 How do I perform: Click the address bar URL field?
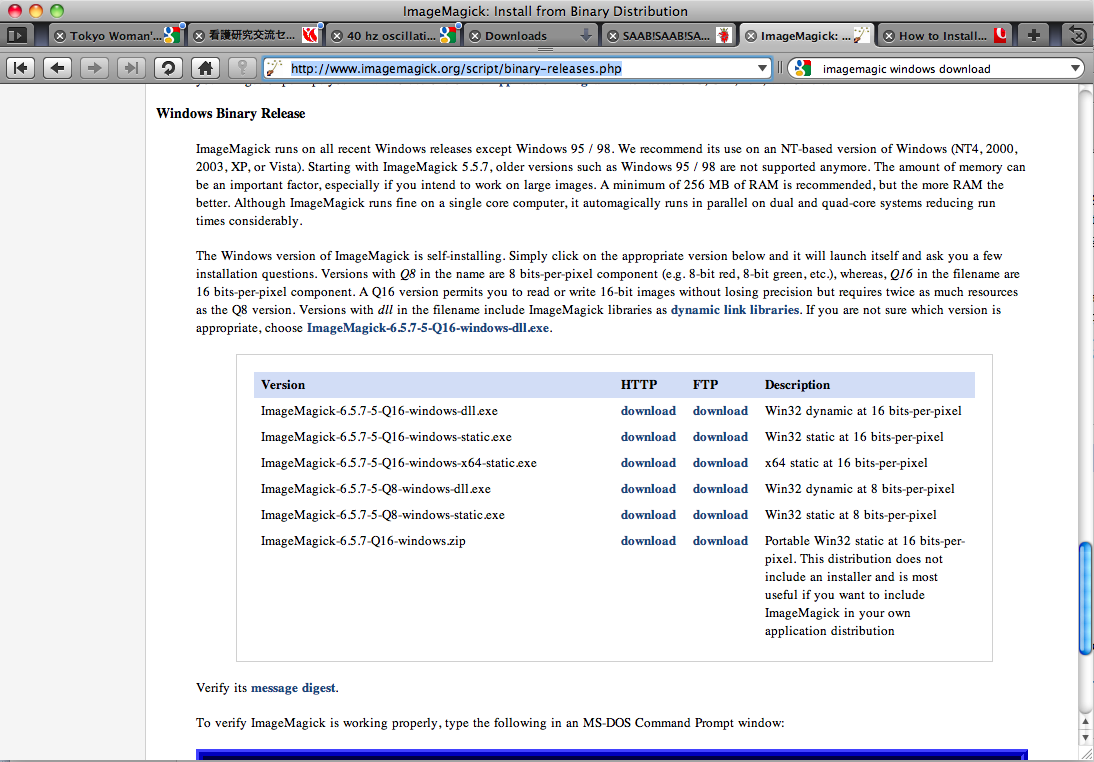(516, 68)
